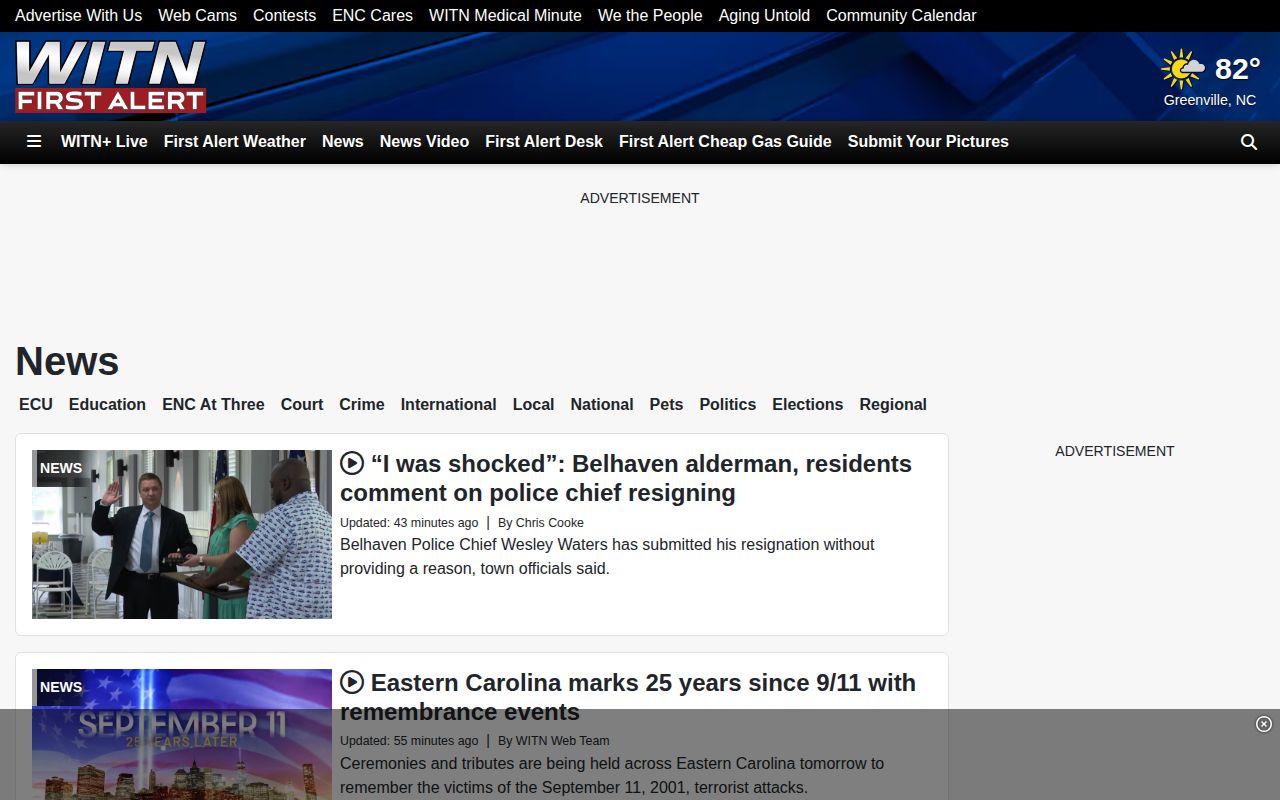The height and width of the screenshot is (800, 1280).
Task: Open the Community Calendar
Action: [901, 16]
